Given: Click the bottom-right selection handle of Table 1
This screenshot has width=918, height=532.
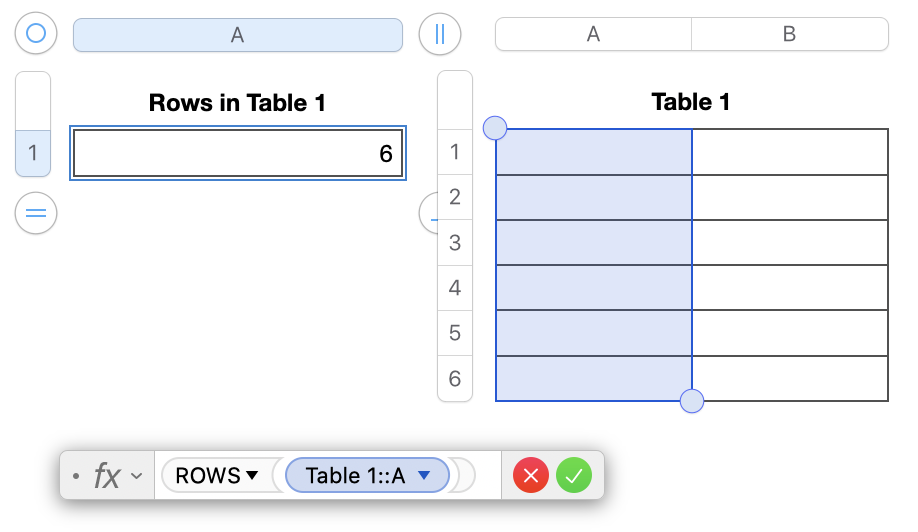Looking at the screenshot, I should pos(691,401).
